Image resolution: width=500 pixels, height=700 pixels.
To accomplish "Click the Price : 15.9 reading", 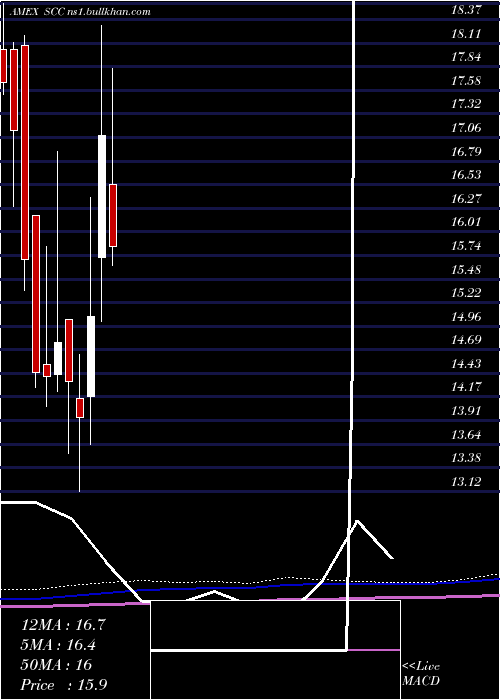I will pyautogui.click(x=64, y=685).
